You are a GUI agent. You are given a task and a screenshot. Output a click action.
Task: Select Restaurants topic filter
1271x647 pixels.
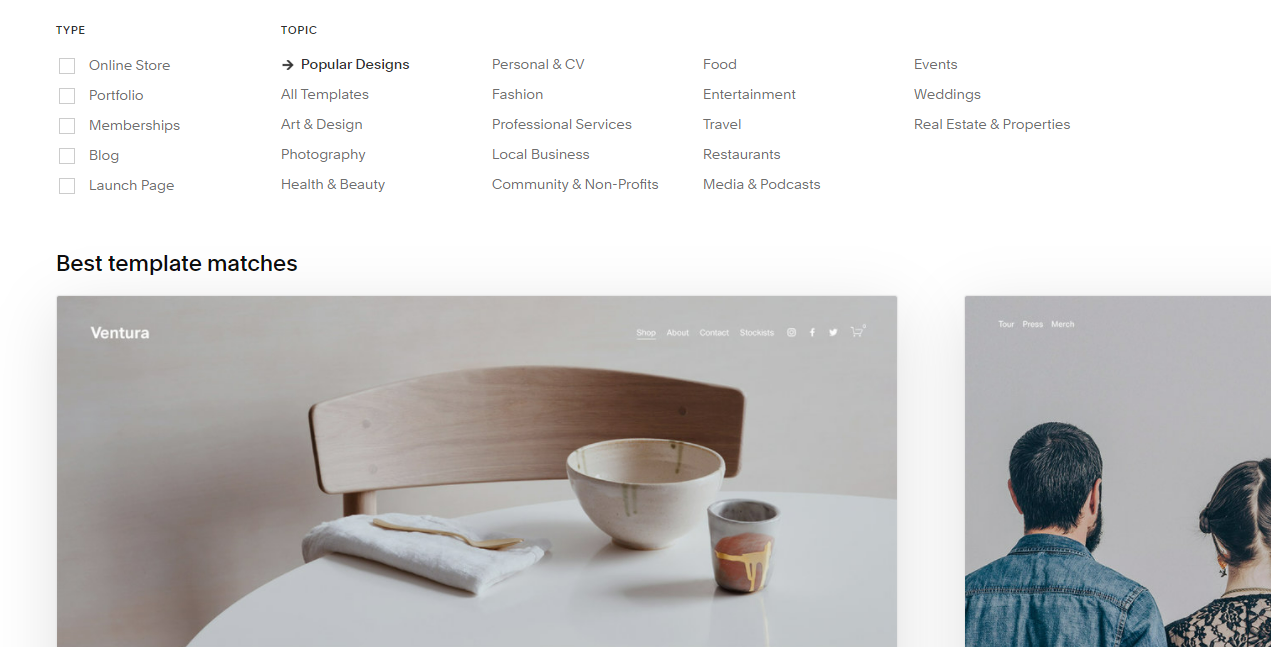pos(742,154)
